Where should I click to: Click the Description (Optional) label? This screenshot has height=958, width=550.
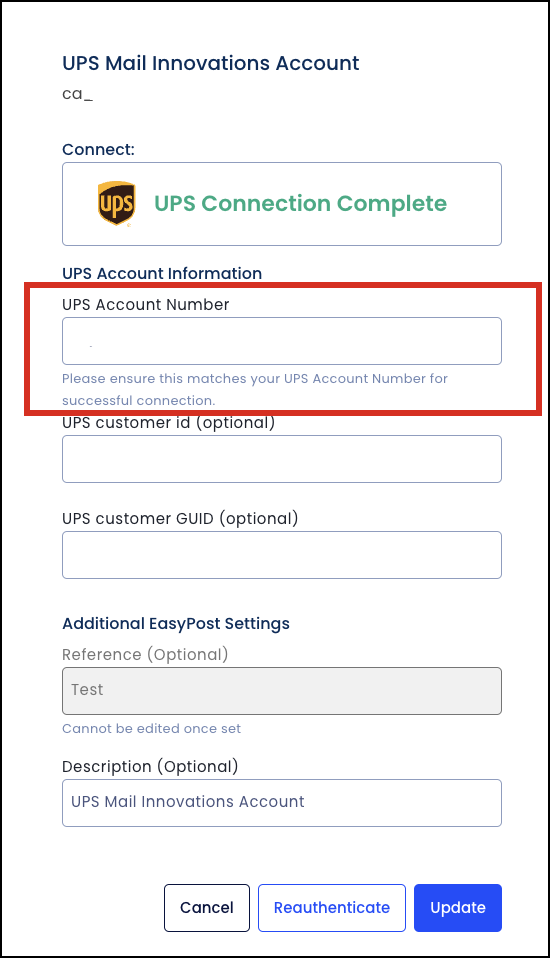[150, 766]
